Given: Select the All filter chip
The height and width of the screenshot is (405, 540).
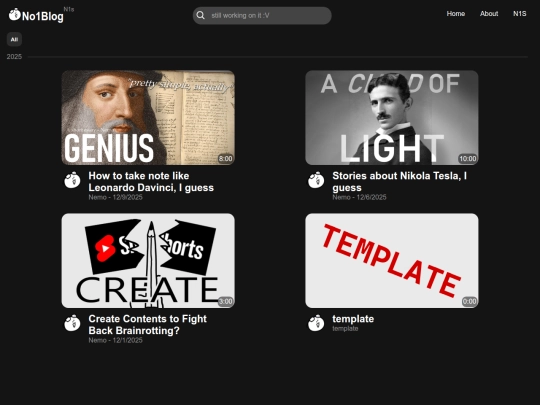Looking at the screenshot, I should click(14, 39).
